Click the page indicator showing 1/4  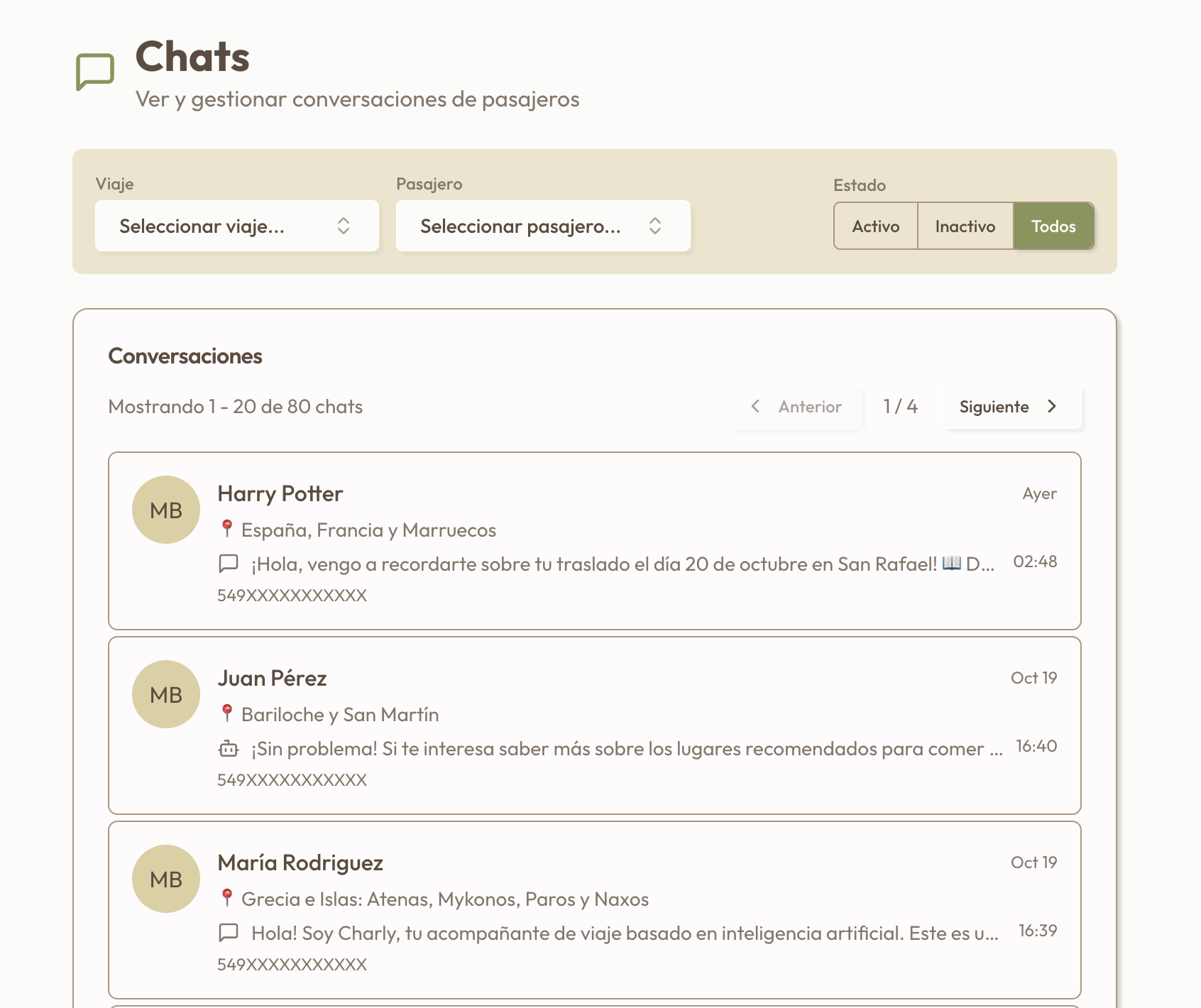[899, 407]
